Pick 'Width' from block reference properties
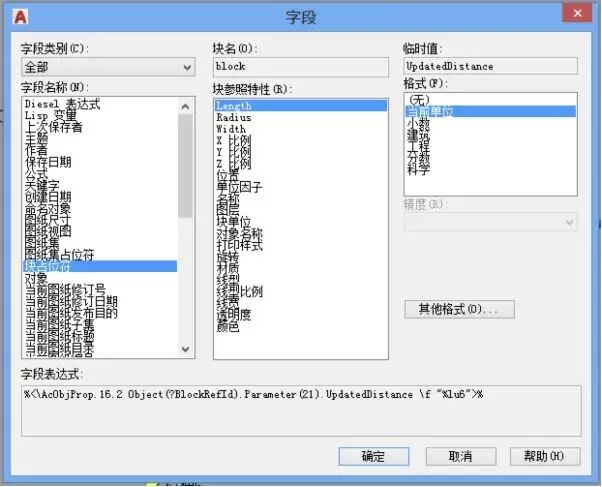 (231, 129)
